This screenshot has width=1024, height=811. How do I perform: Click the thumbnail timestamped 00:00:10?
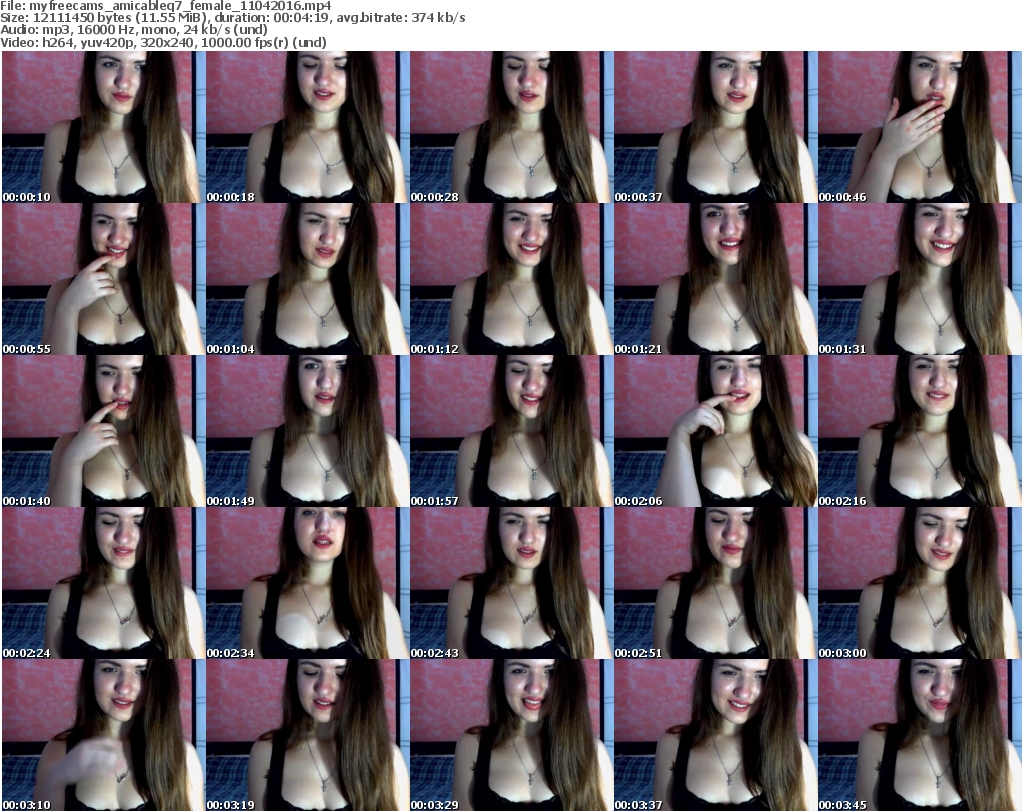[103, 127]
